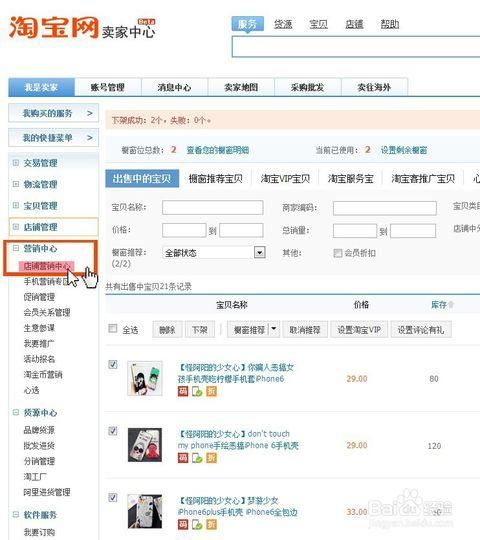The image size is (480, 540).
Task: Click the green badge under the 梦游少女 item
Action: tap(197, 524)
